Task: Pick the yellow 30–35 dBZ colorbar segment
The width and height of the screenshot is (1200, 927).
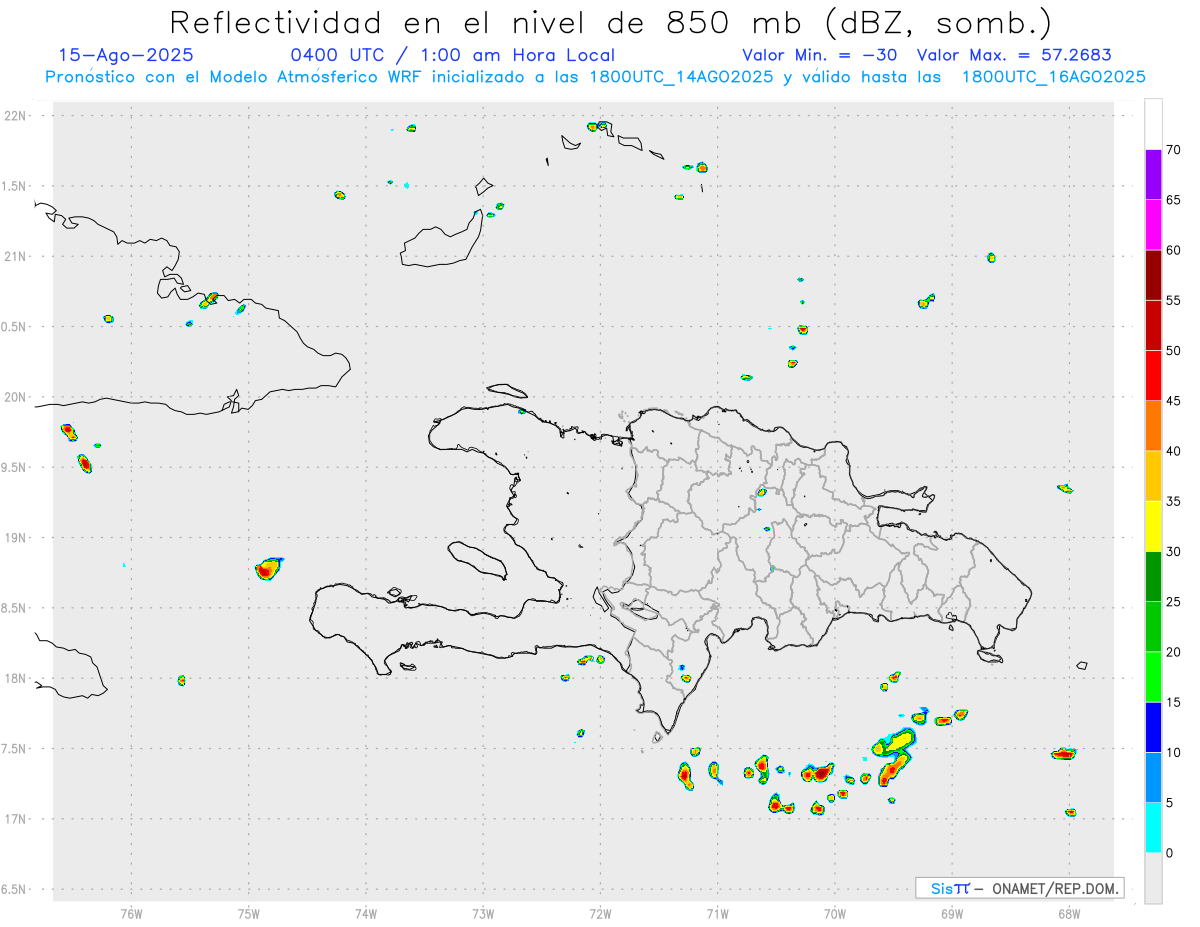Action: 1153,526
